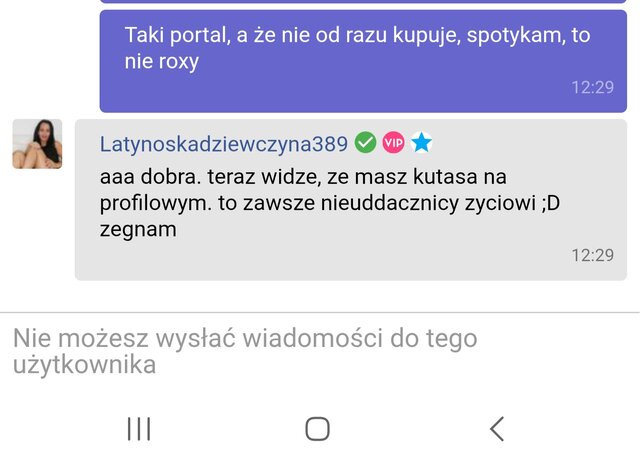Tap the 'aaa dobra' line of received message
The height and width of the screenshot is (466, 640).
(x=303, y=177)
